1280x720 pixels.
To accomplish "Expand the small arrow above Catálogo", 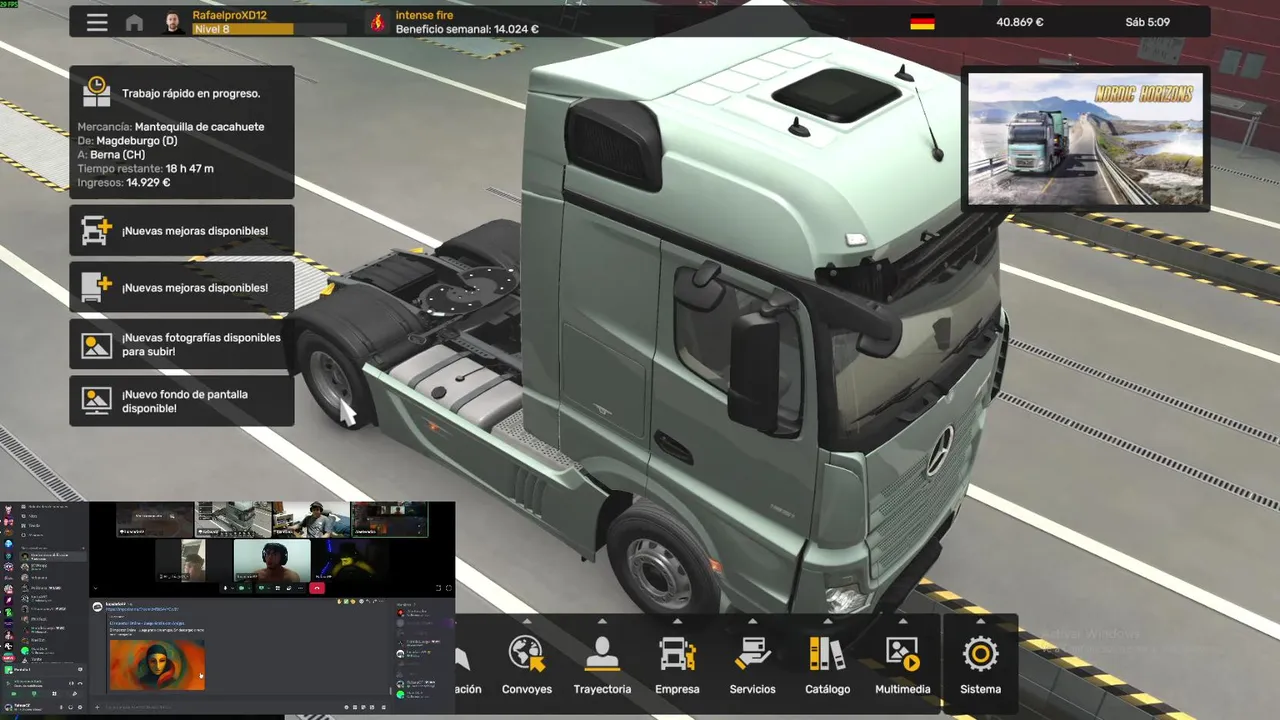I will 827,621.
